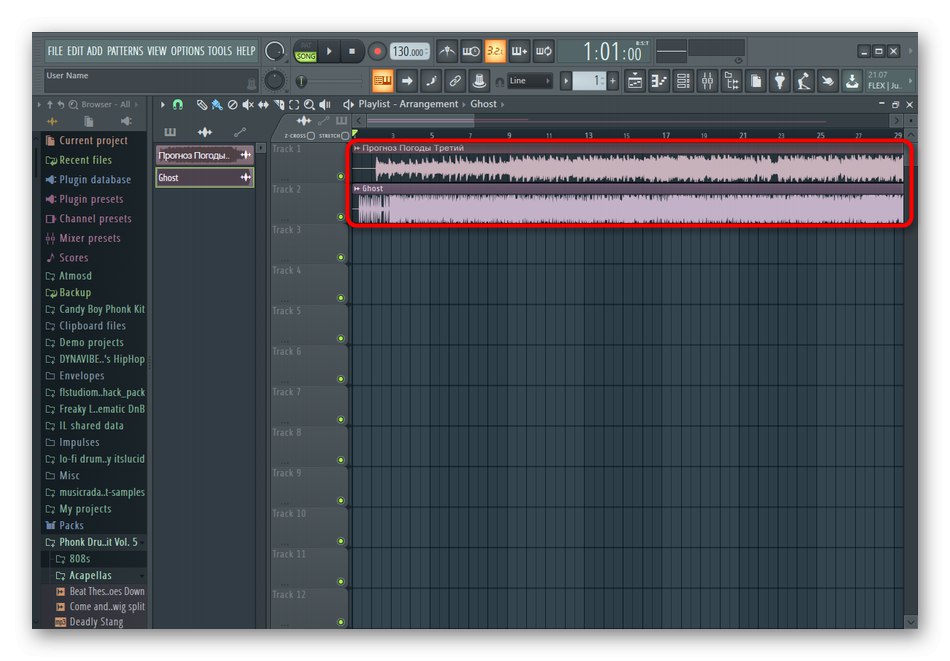The image size is (950, 661).
Task: Select the Slip tool in playlist toolbar
Action: click(264, 104)
